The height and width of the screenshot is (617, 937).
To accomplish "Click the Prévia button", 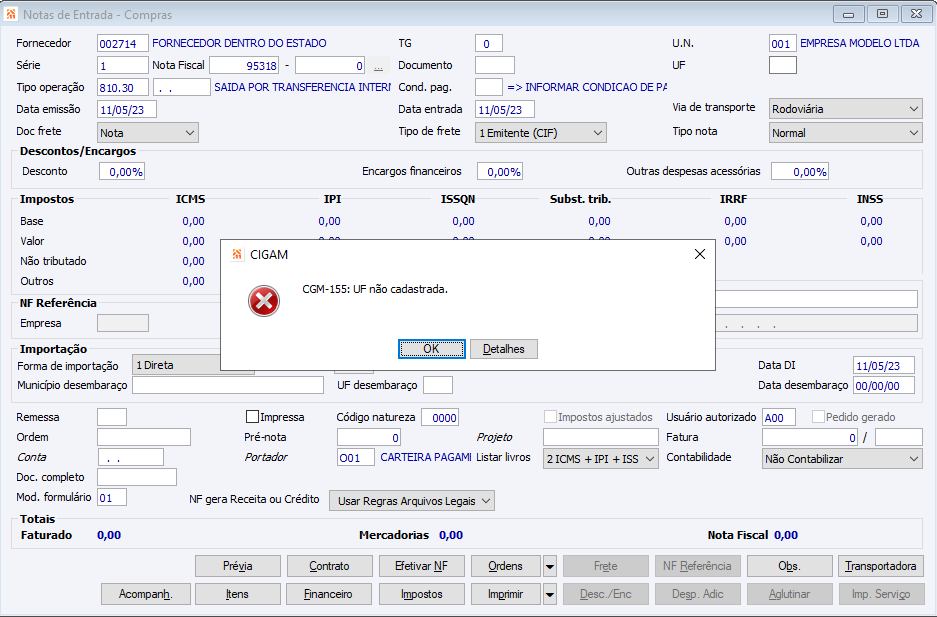I will (x=238, y=566).
